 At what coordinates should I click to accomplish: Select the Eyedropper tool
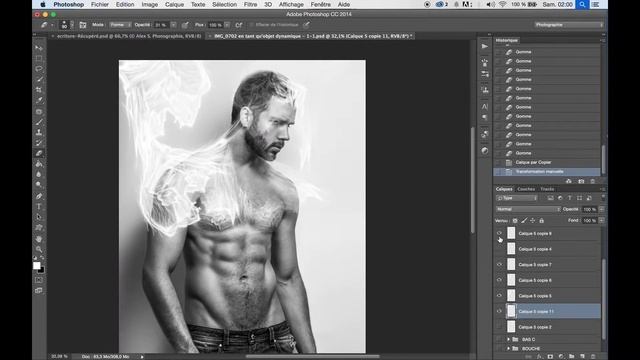39,100
